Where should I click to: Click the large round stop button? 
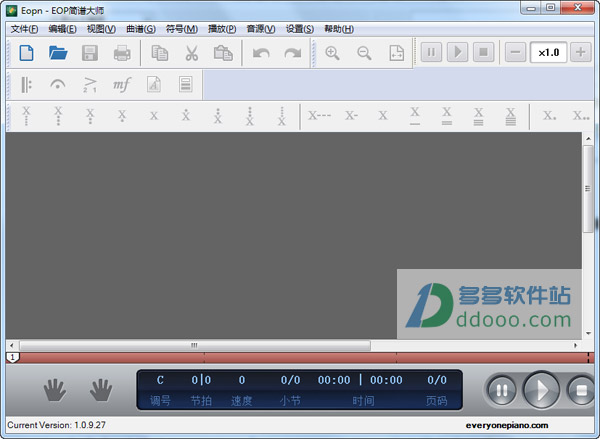pyautogui.click(x=581, y=390)
